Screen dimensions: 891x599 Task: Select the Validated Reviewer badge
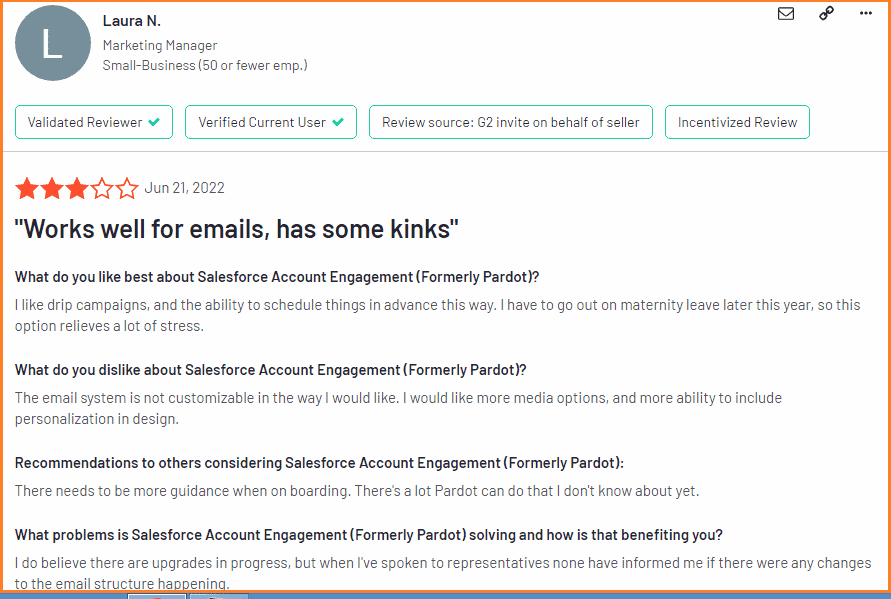(x=94, y=122)
